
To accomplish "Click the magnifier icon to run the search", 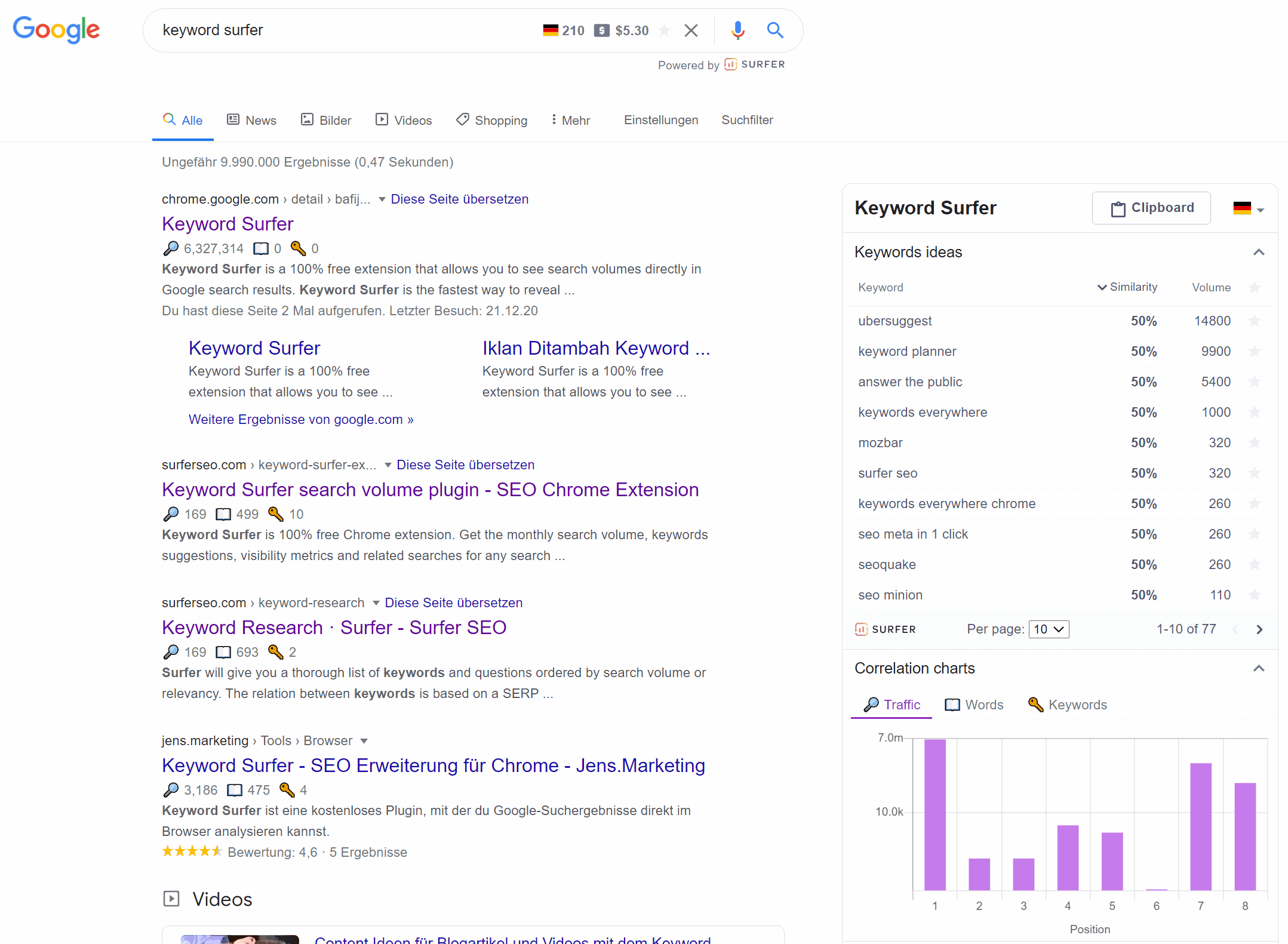I will coord(774,30).
